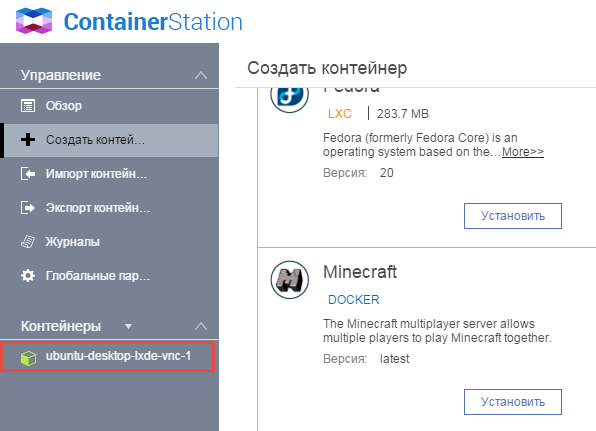Click the ContainerStation logo icon
The image size is (596, 431).
click(34, 21)
